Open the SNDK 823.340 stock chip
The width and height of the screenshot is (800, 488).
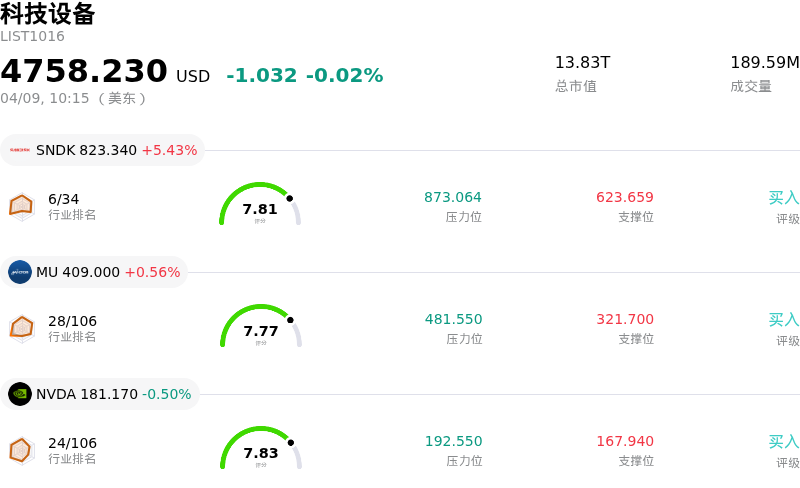pos(103,150)
